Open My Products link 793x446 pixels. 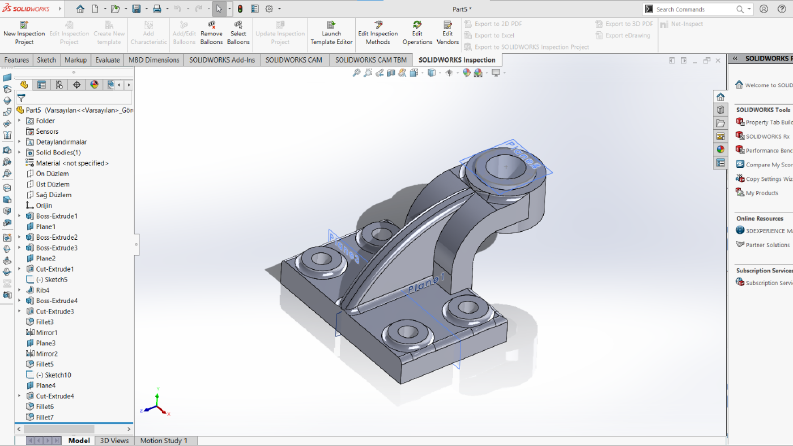(757, 193)
